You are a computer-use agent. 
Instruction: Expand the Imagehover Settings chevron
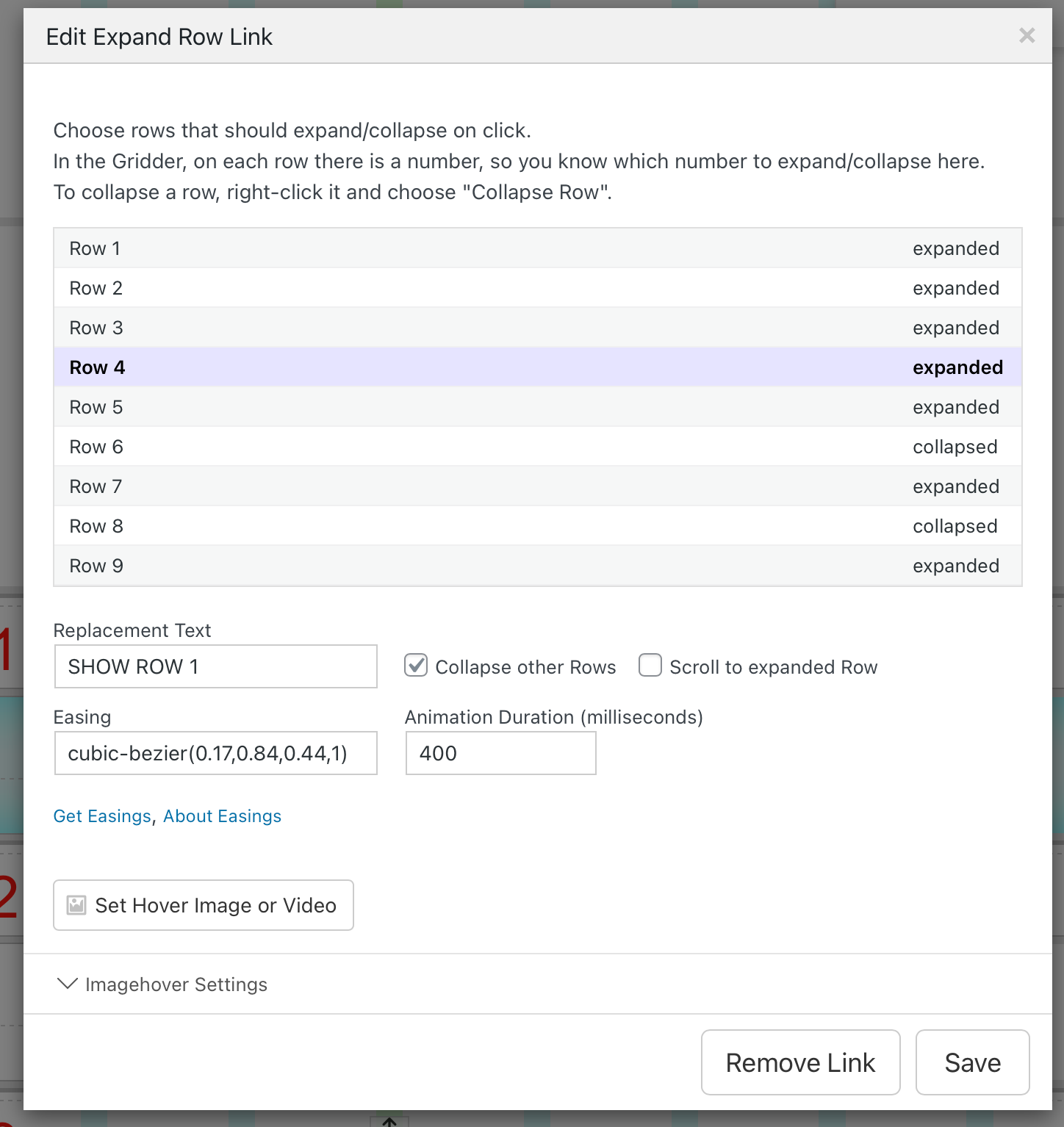68,984
